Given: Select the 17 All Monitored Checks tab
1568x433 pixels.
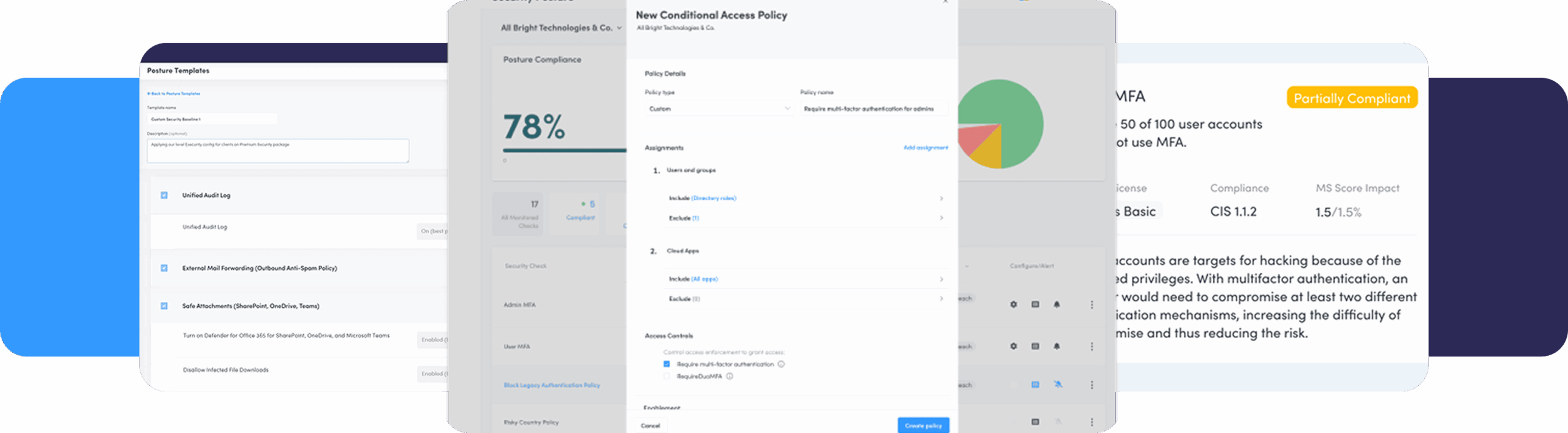Looking at the screenshot, I should (x=519, y=214).
